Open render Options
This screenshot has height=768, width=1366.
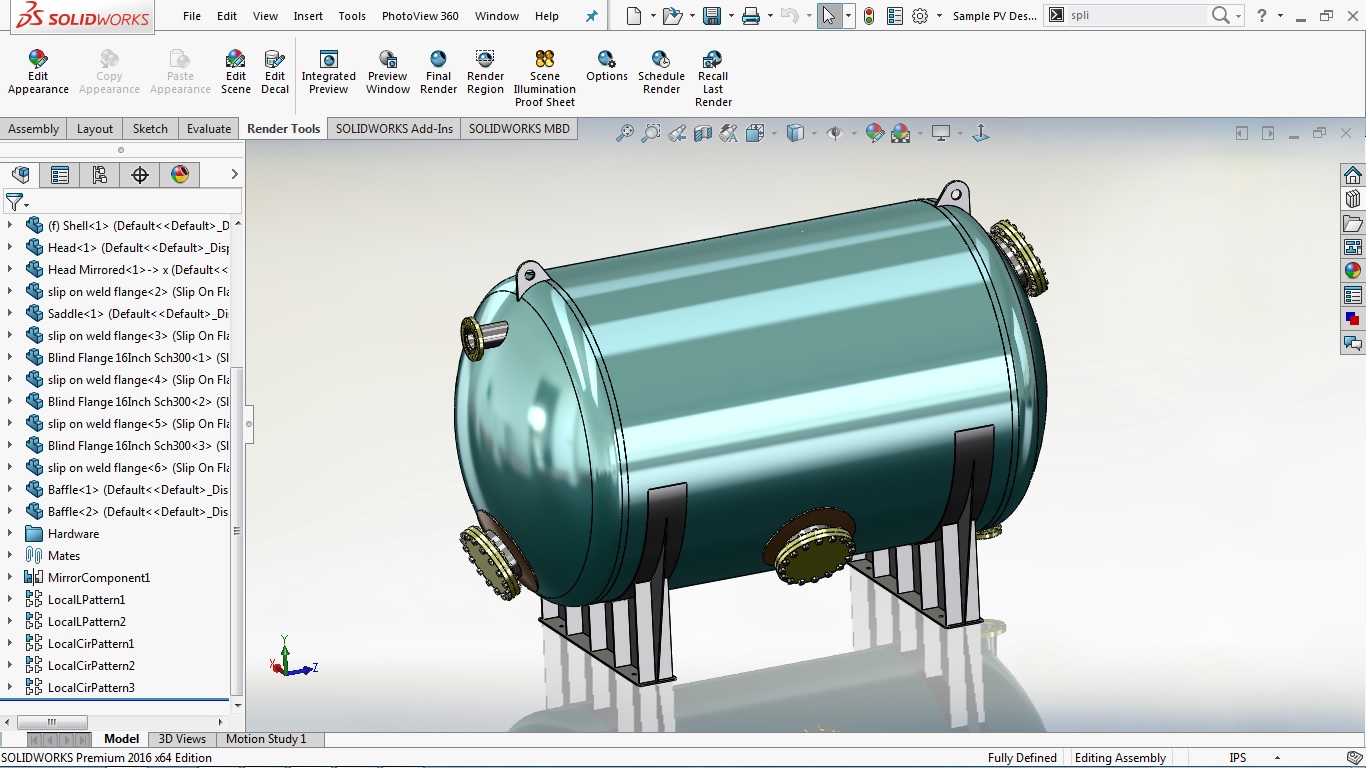coord(607,66)
